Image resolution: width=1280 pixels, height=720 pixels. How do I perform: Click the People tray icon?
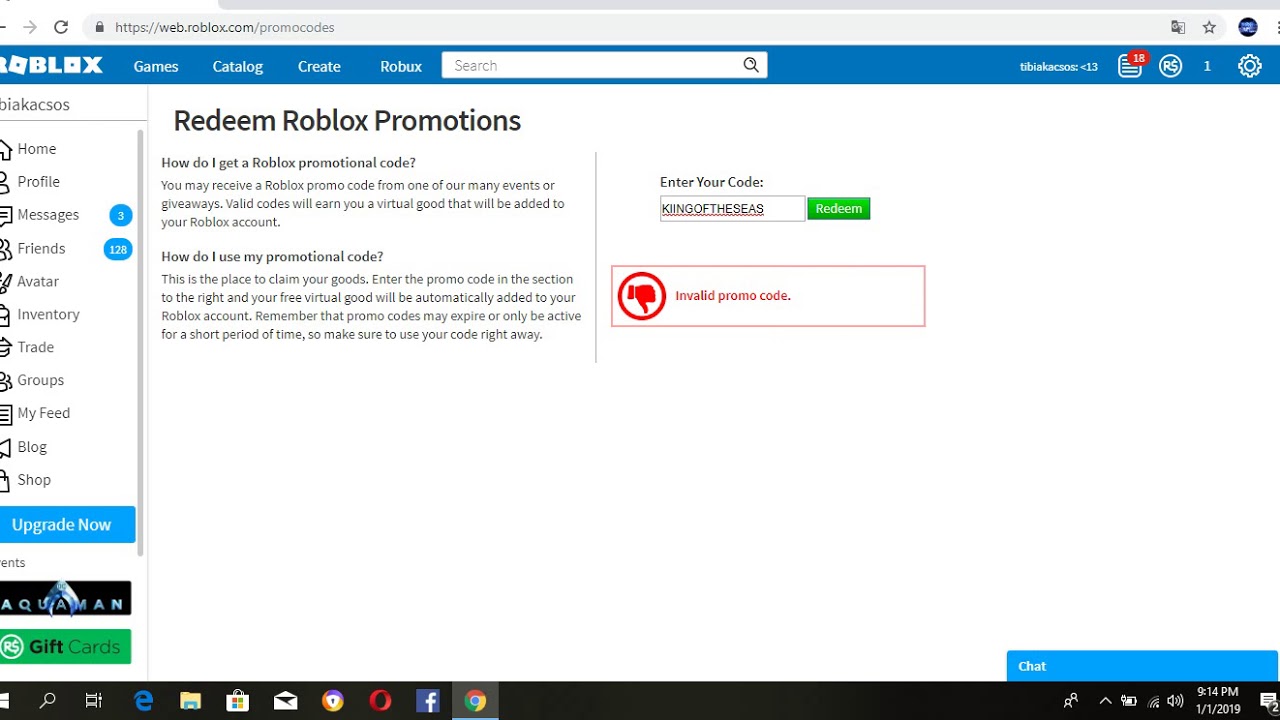coord(1071,701)
